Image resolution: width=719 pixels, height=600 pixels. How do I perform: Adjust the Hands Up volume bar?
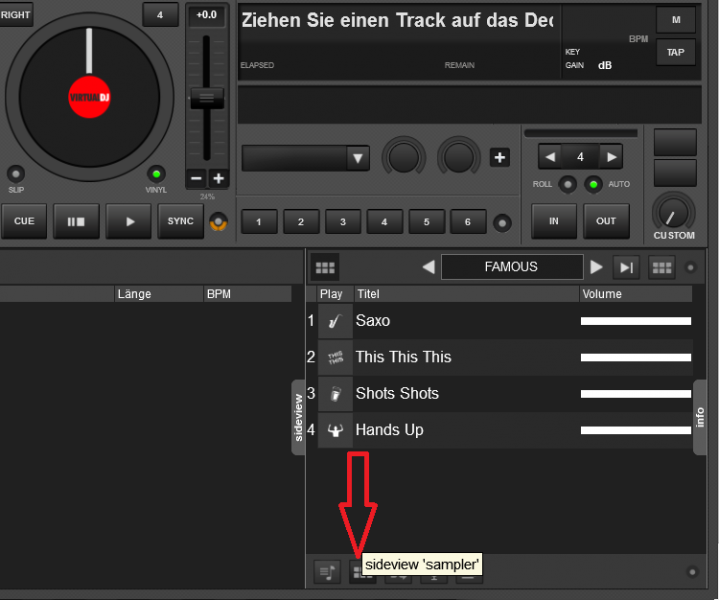[636, 430]
